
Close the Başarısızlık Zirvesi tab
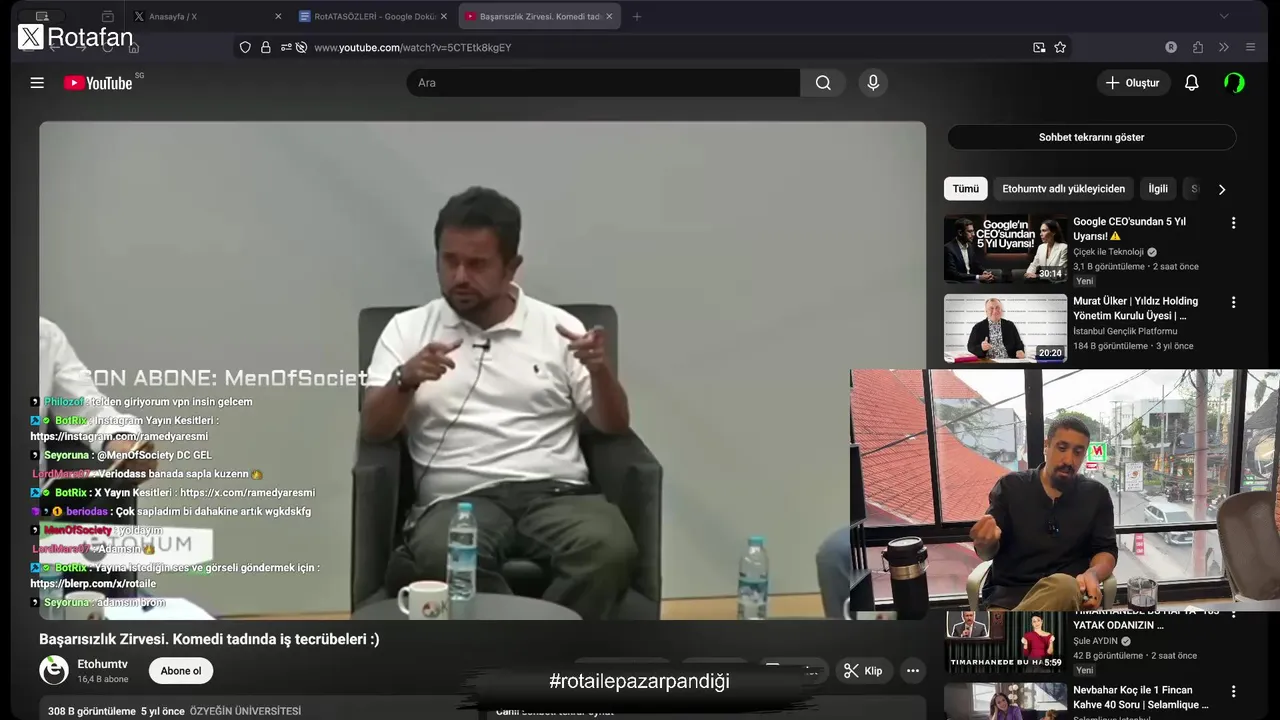coord(610,16)
